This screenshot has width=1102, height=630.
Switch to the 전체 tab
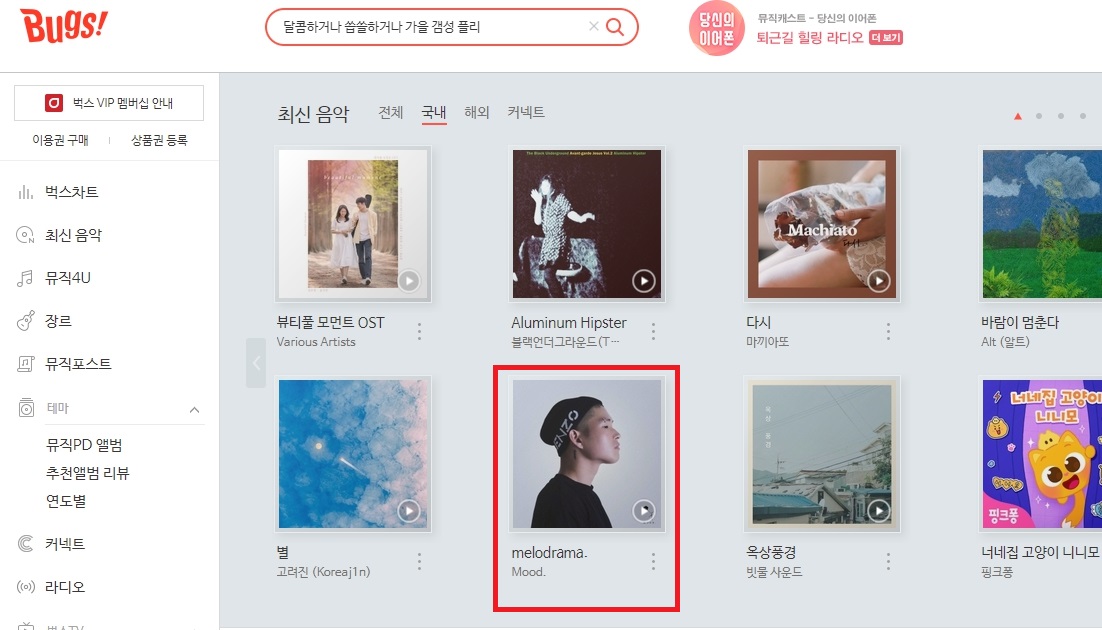[x=391, y=112]
